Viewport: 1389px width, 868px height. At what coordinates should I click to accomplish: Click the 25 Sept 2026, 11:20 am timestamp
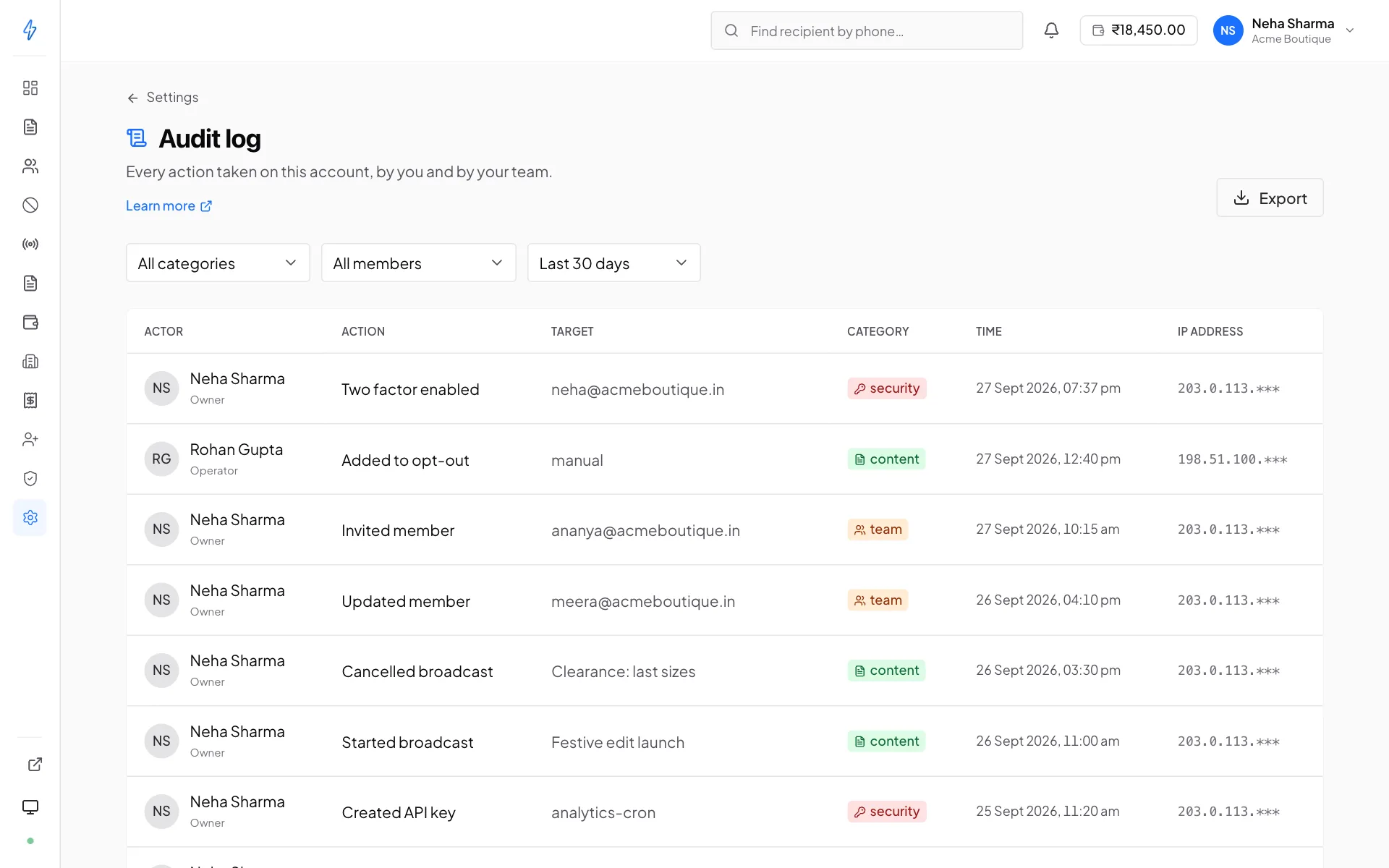[x=1048, y=812]
